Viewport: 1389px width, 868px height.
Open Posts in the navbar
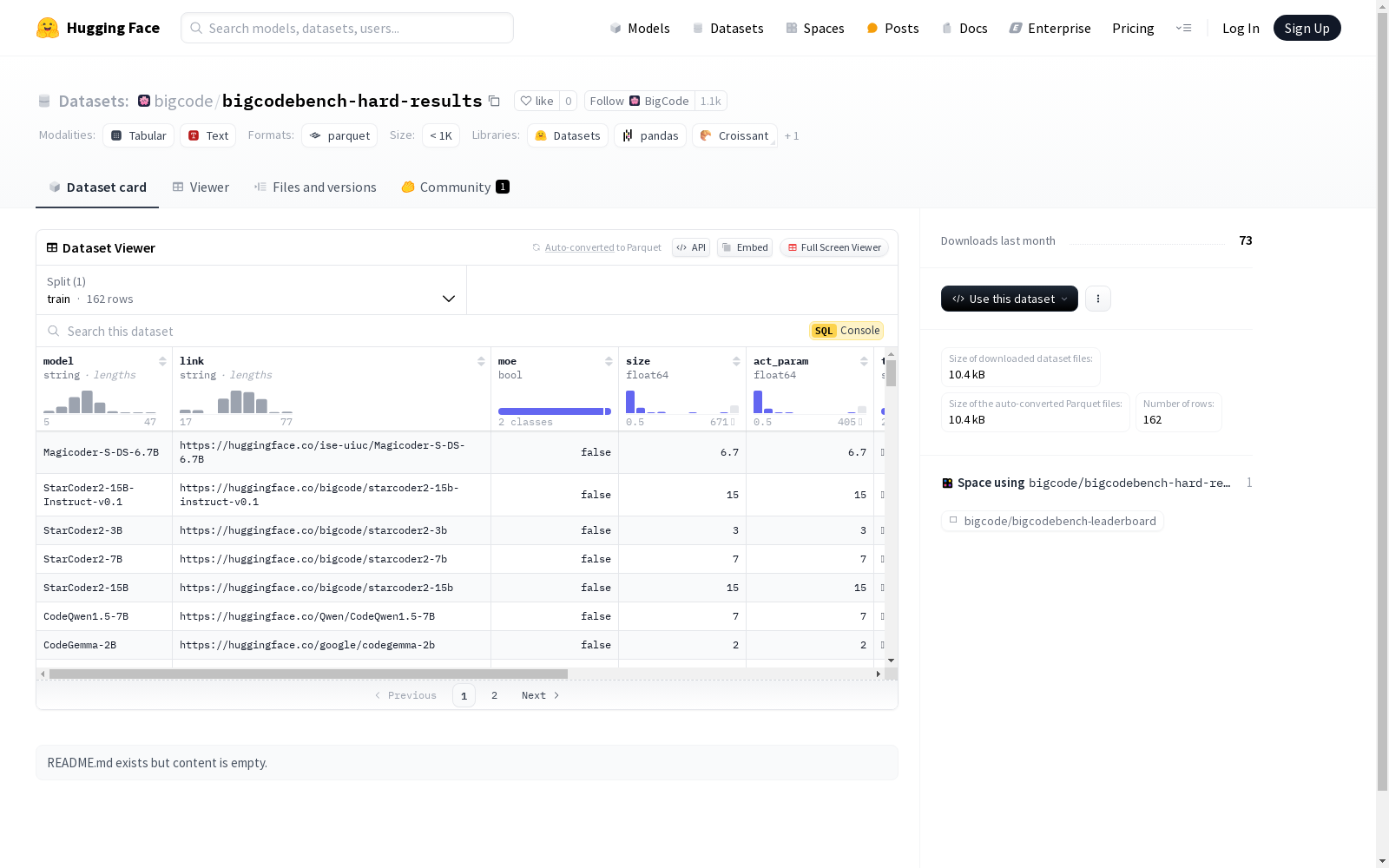[892, 28]
